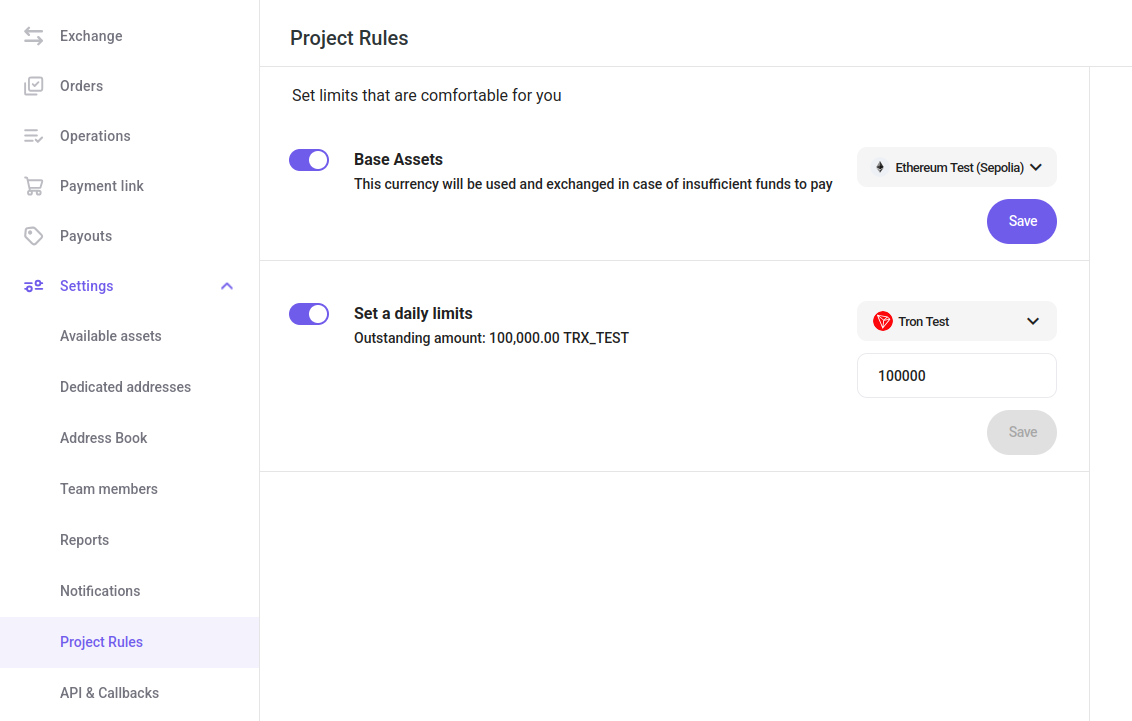Navigate to Dedicated addresses

[125, 387]
